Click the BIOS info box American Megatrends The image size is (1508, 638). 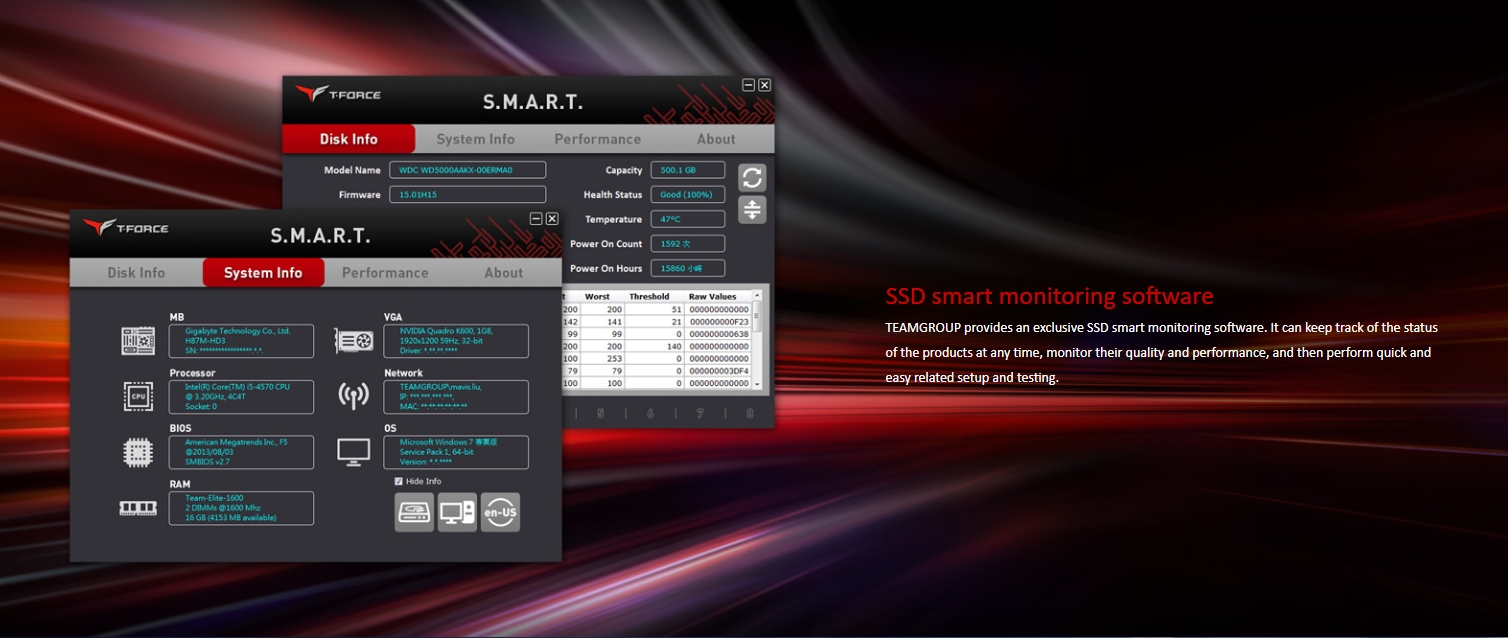[241, 452]
